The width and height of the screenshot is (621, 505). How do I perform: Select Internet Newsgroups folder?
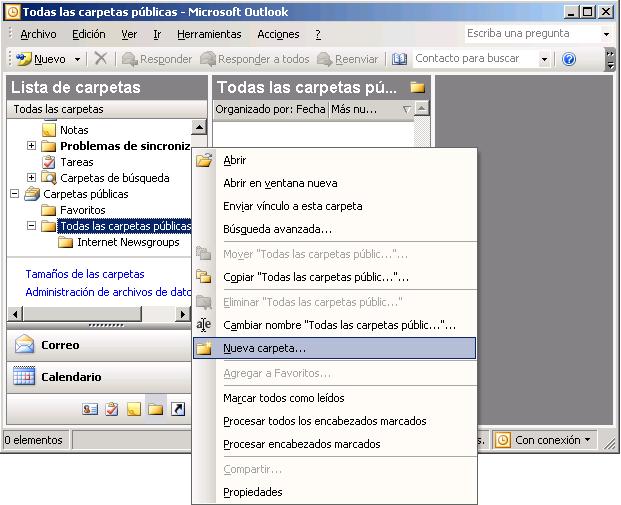128,242
